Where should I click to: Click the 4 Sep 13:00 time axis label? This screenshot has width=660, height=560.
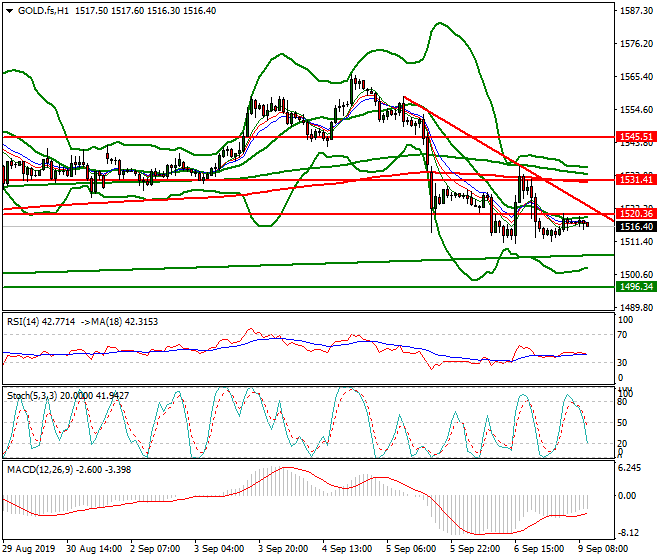pos(347,549)
